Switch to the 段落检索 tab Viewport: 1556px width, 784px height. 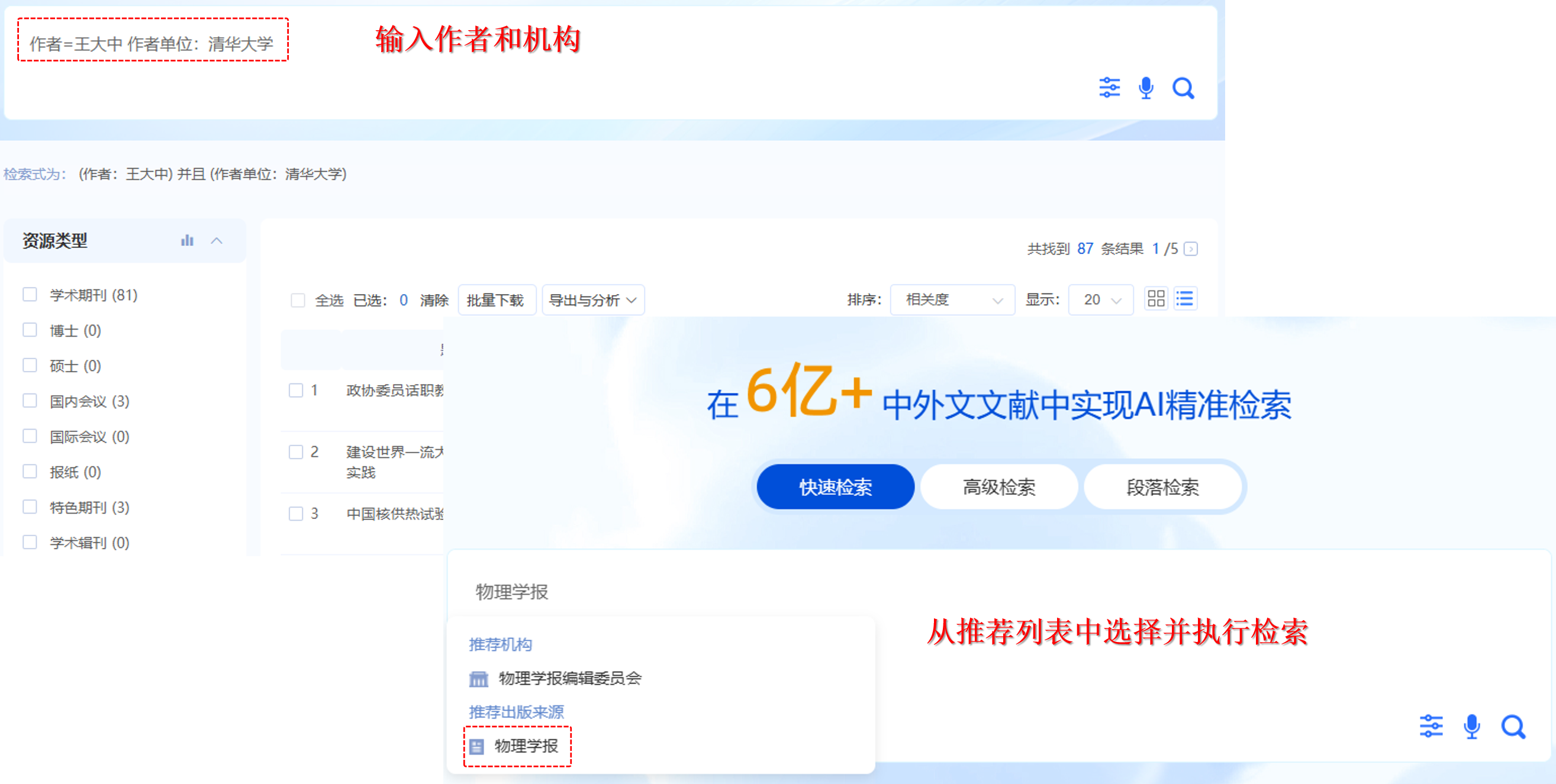tap(1162, 487)
